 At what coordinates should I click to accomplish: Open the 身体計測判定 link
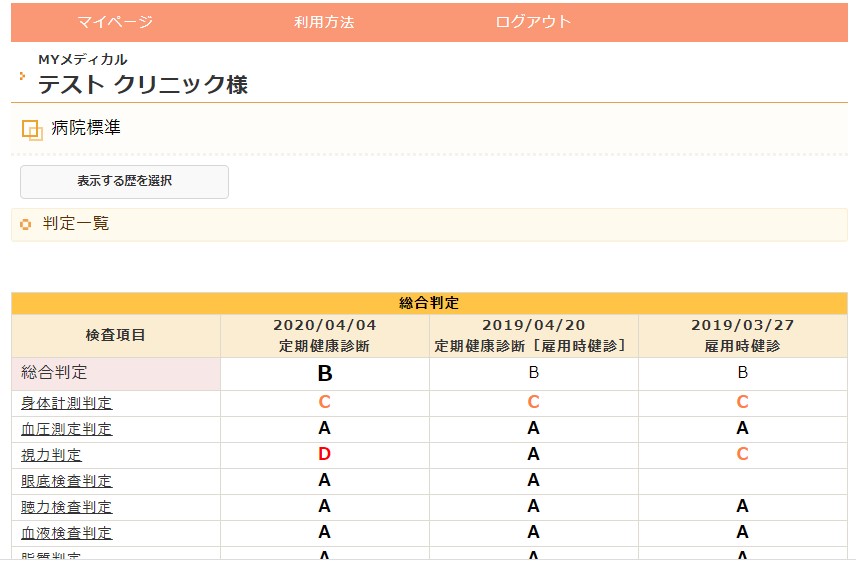[x=67, y=403]
